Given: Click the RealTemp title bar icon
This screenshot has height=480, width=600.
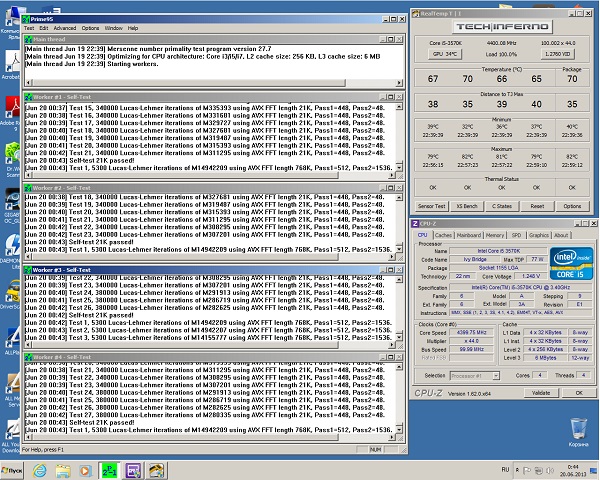Looking at the screenshot, I should click(x=416, y=14).
